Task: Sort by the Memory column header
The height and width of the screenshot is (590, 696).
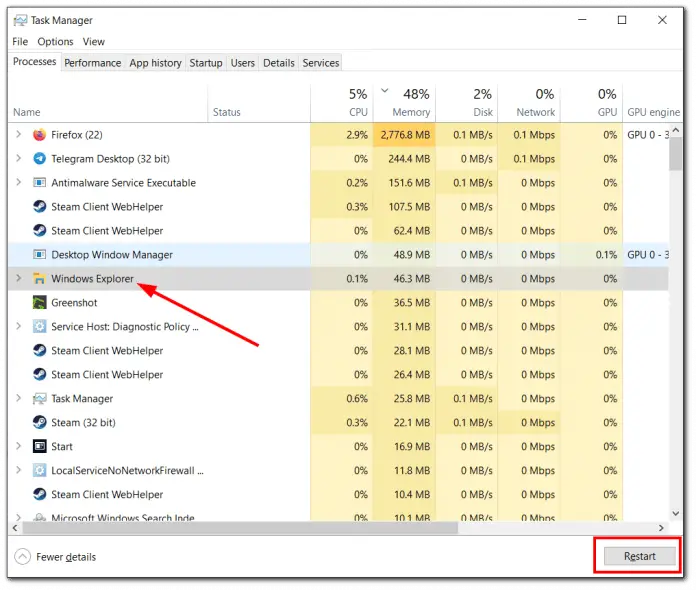Action: [404, 103]
